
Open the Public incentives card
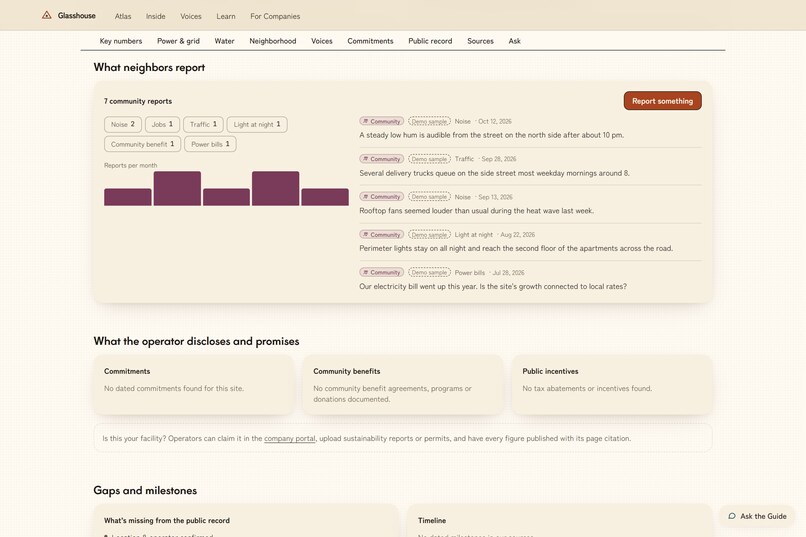tap(612, 384)
